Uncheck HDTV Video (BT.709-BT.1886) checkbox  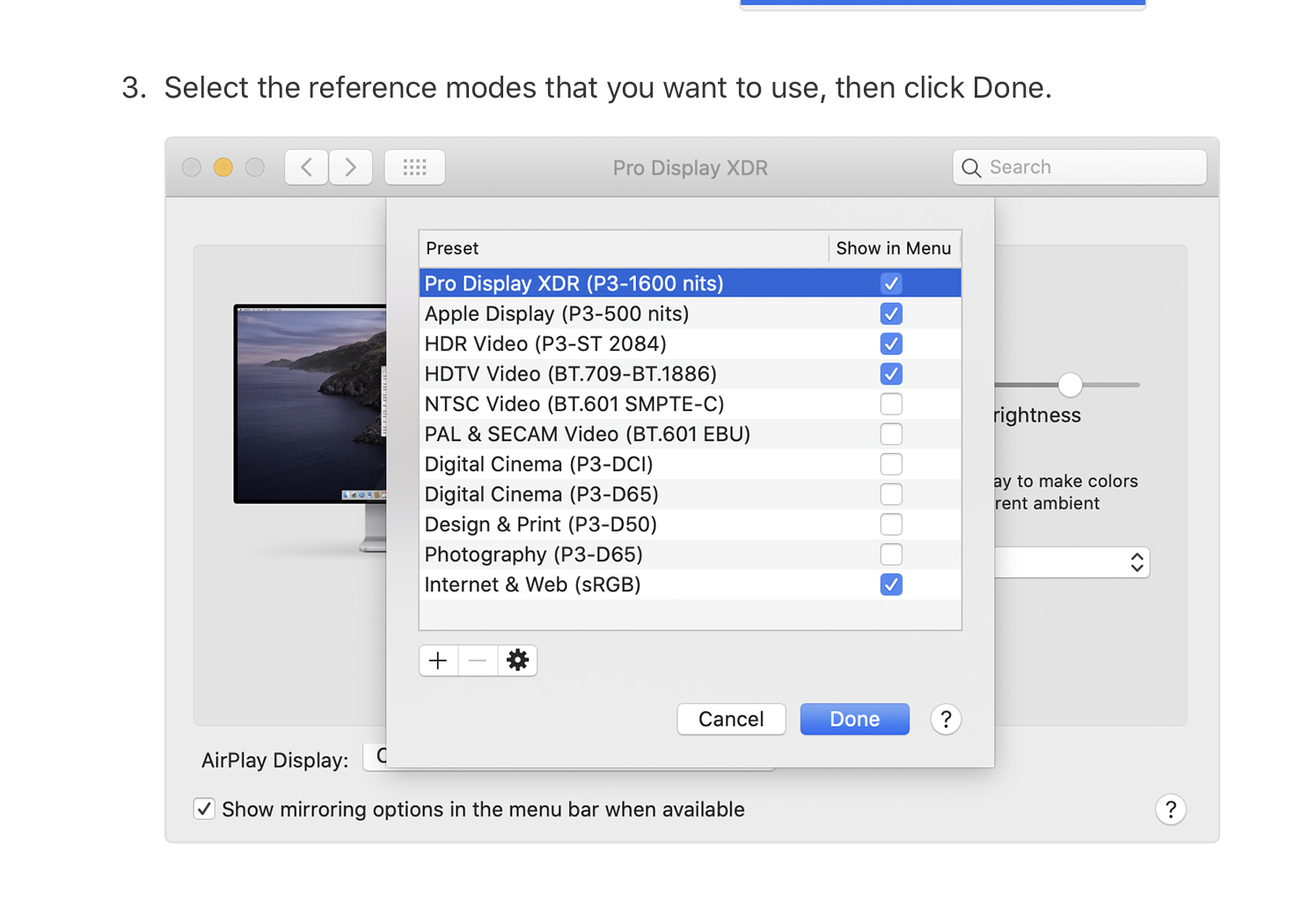pyautogui.click(x=891, y=374)
